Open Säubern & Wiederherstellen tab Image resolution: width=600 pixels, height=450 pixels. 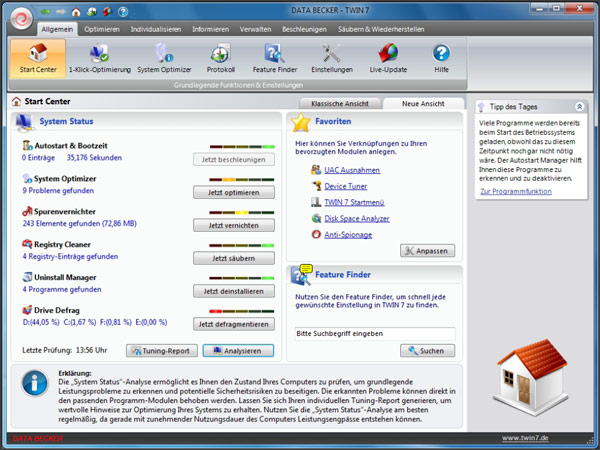381,29
